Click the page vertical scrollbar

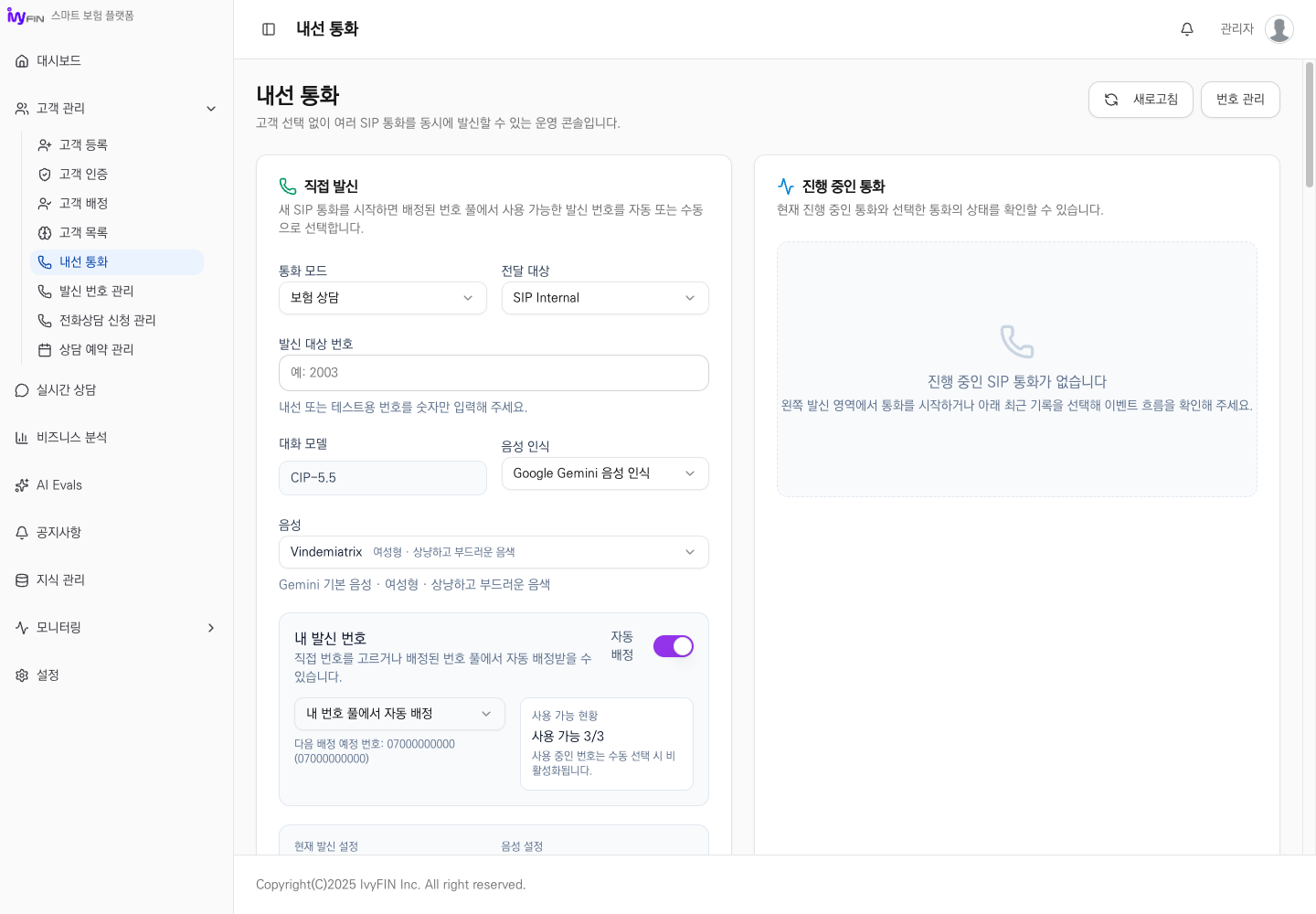tap(1310, 124)
